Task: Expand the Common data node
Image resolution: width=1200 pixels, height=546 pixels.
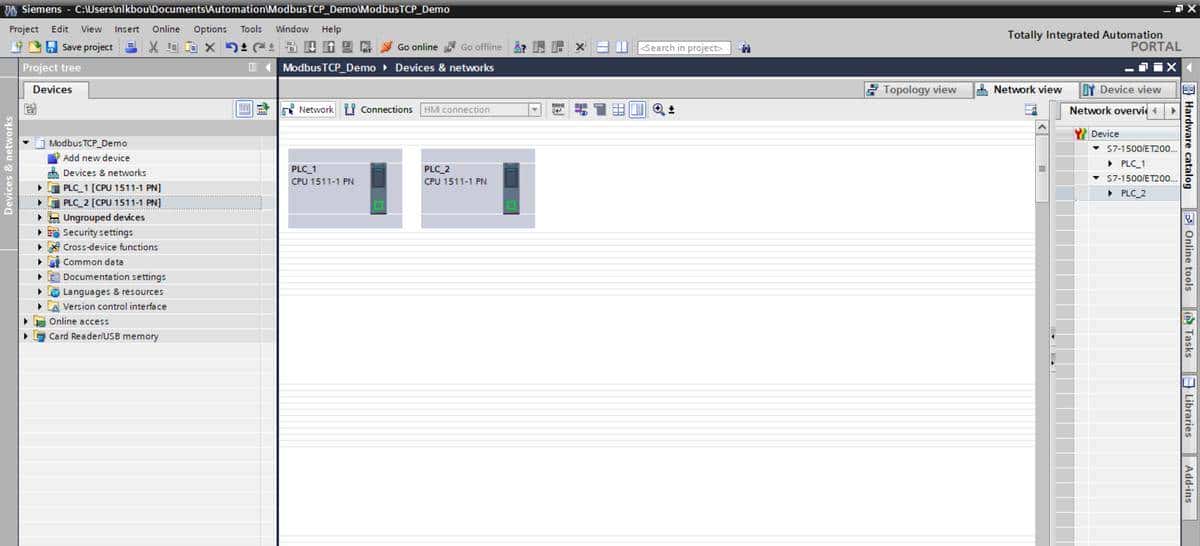Action: click(x=40, y=262)
